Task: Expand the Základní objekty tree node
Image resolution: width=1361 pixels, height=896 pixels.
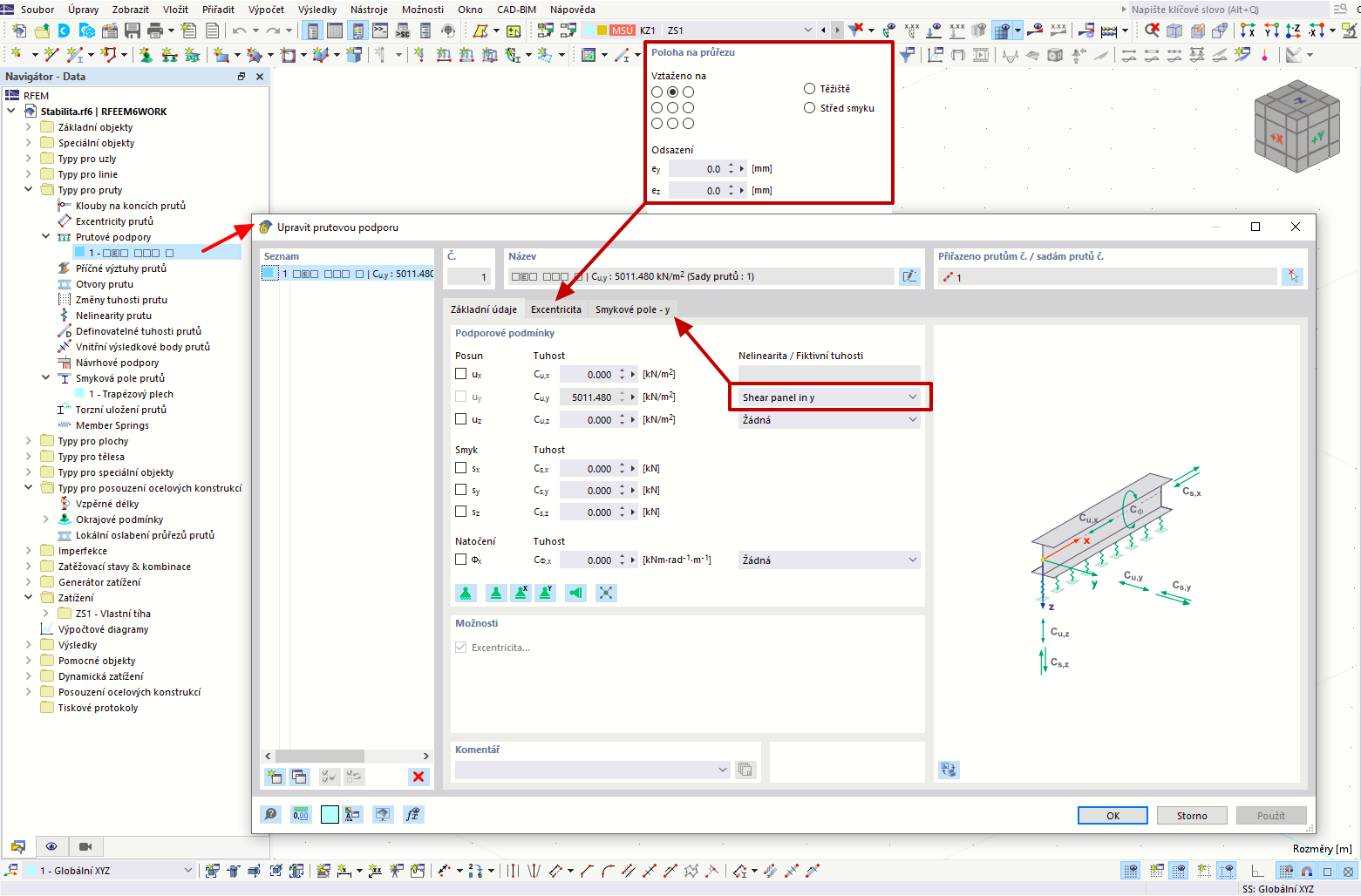Action: click(28, 127)
